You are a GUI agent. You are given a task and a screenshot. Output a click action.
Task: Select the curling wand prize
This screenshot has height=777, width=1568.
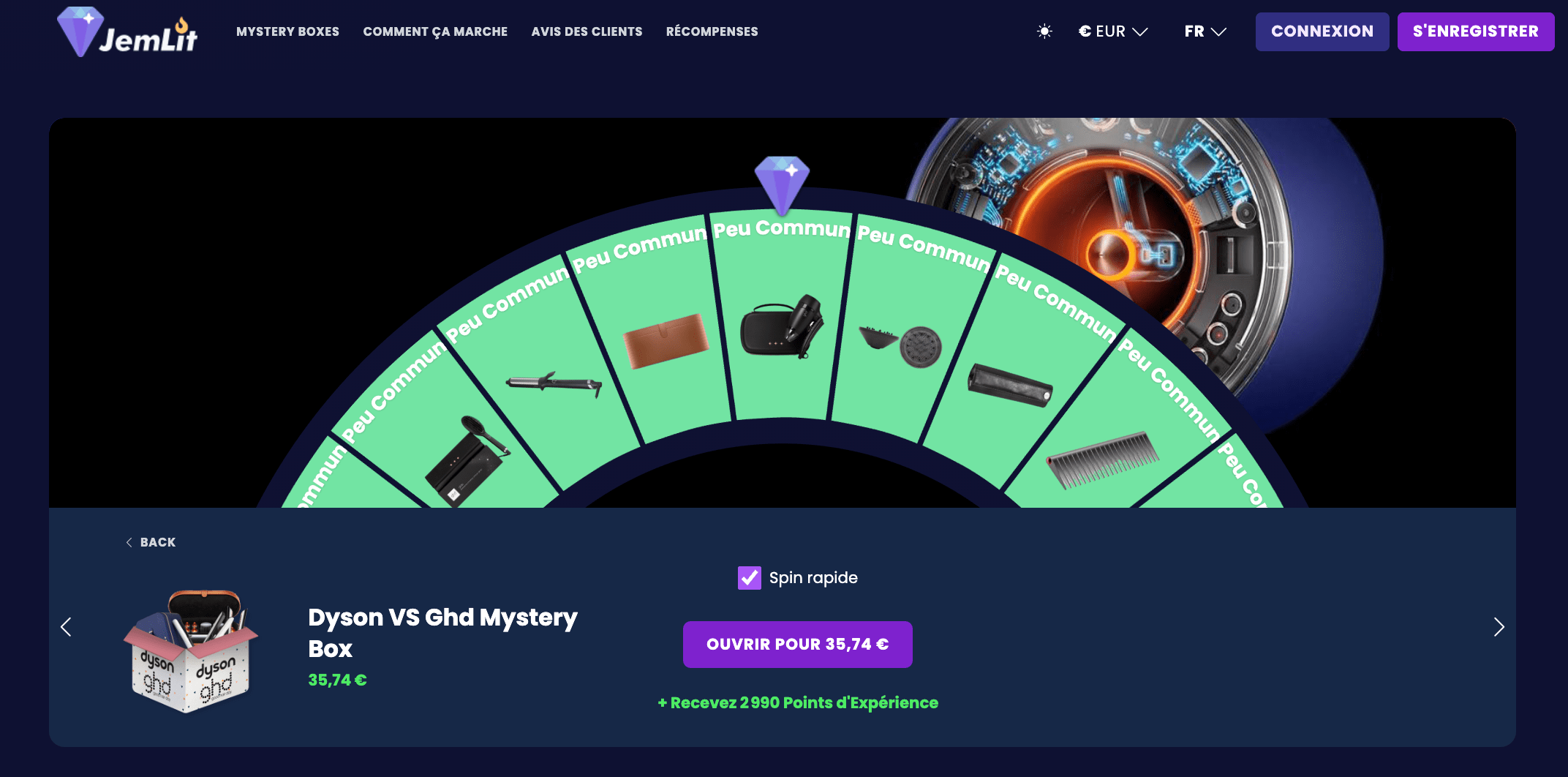(554, 384)
